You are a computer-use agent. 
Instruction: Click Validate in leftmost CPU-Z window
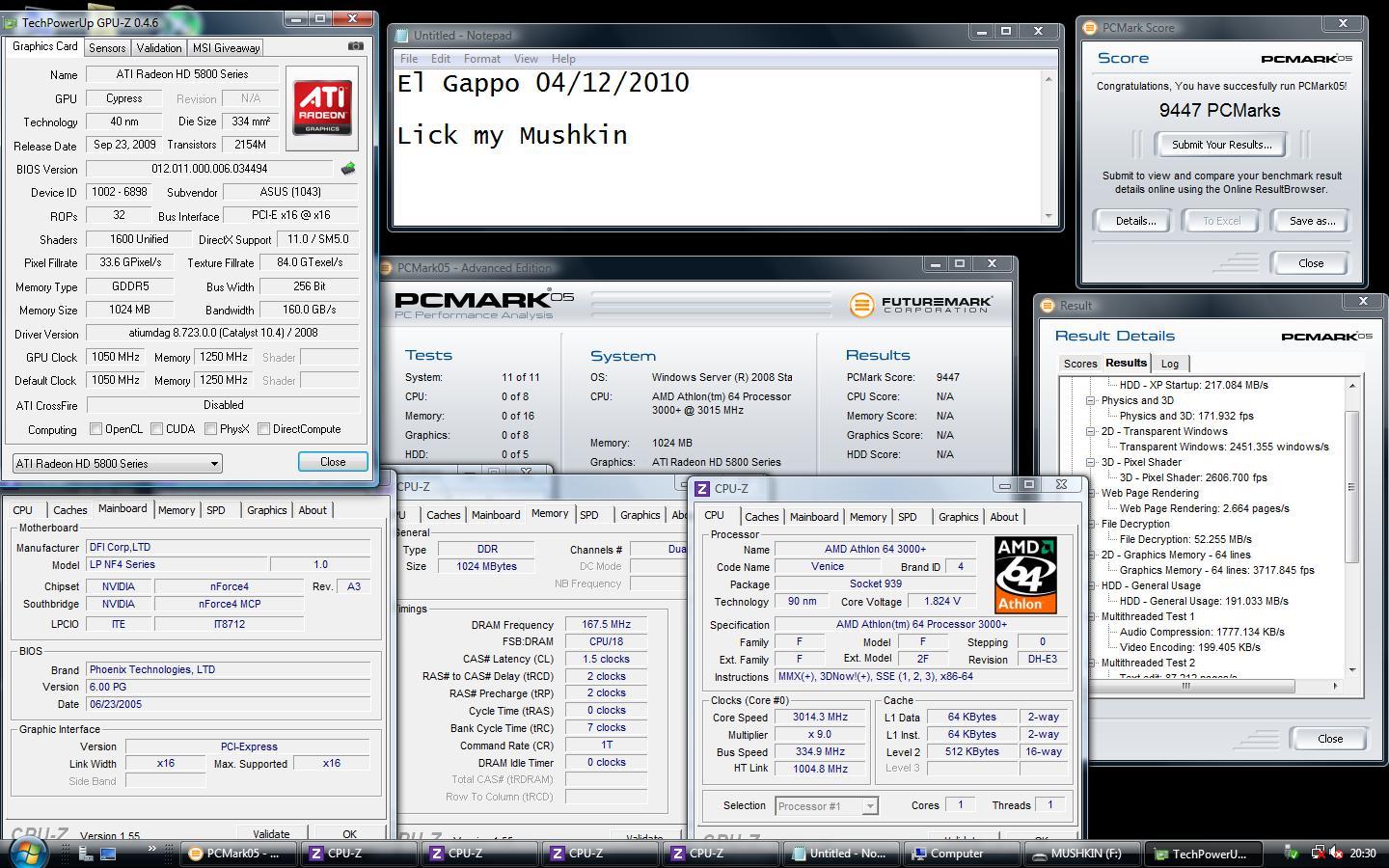pos(271,834)
